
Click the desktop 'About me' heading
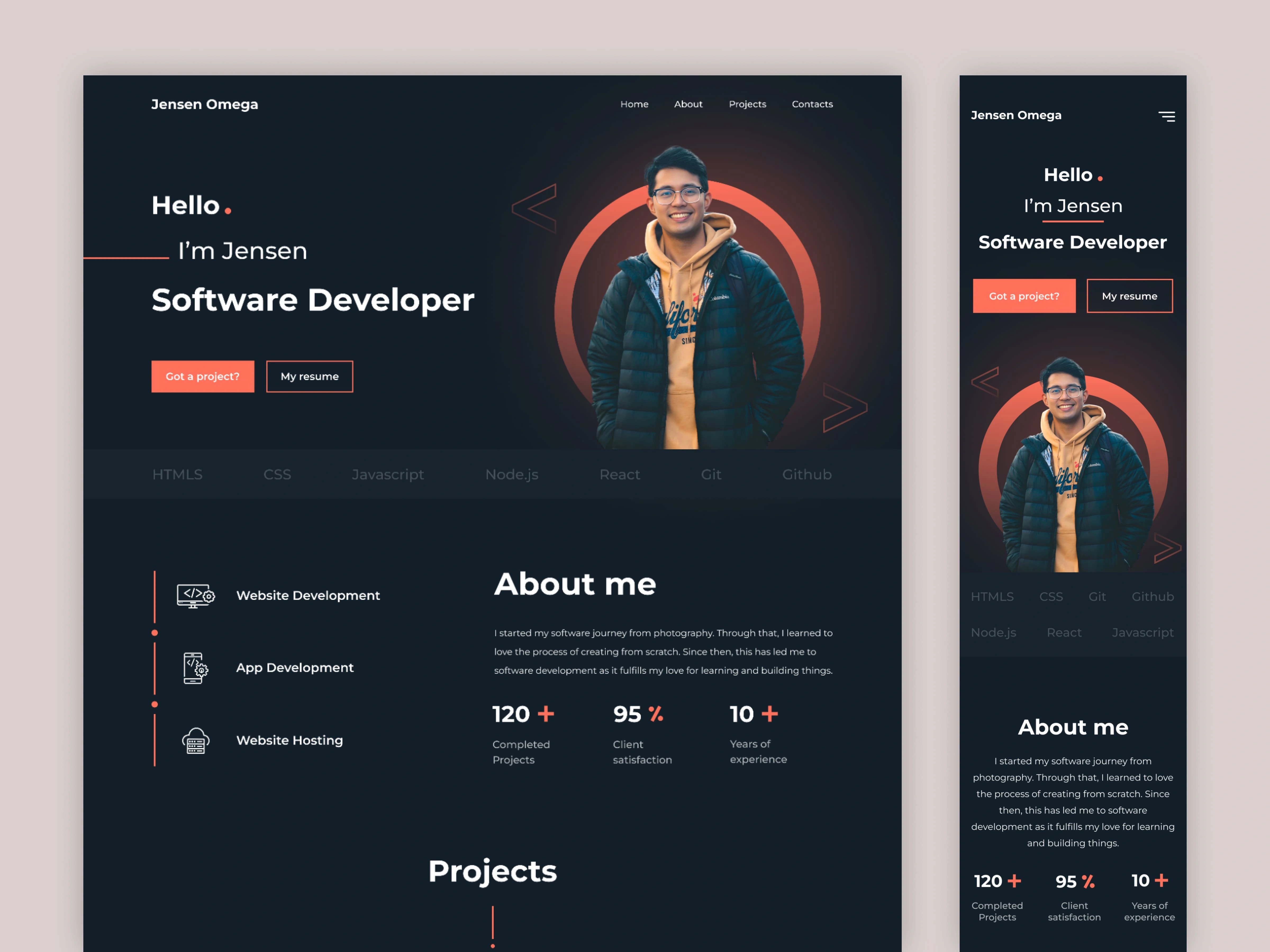click(575, 584)
